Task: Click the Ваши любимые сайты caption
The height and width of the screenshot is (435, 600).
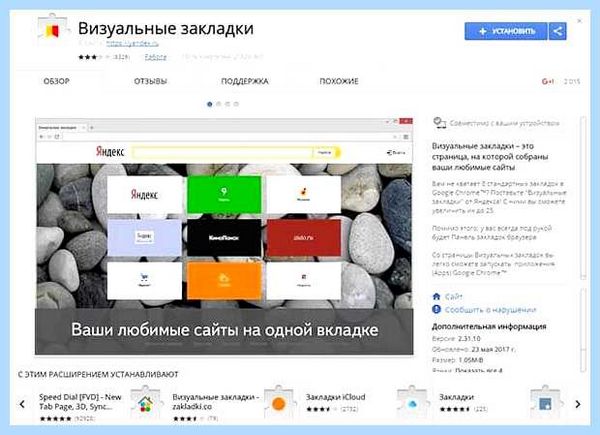Action: tap(225, 330)
